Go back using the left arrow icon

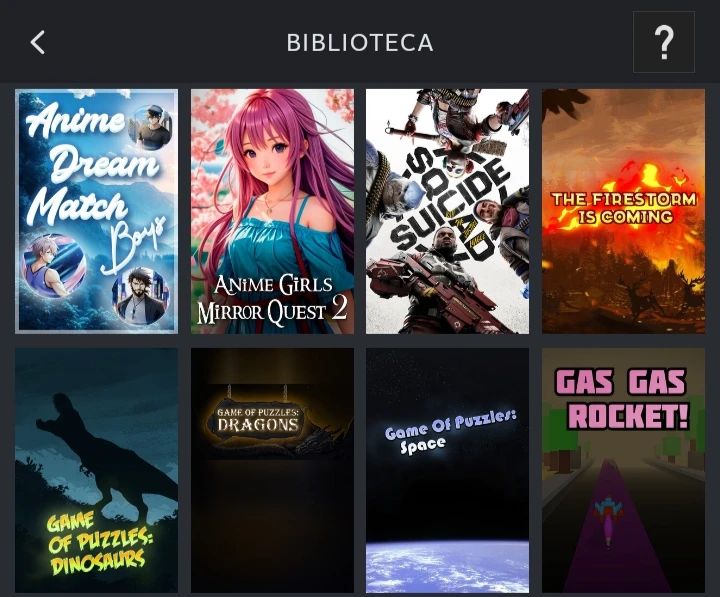pyautogui.click(x=38, y=43)
